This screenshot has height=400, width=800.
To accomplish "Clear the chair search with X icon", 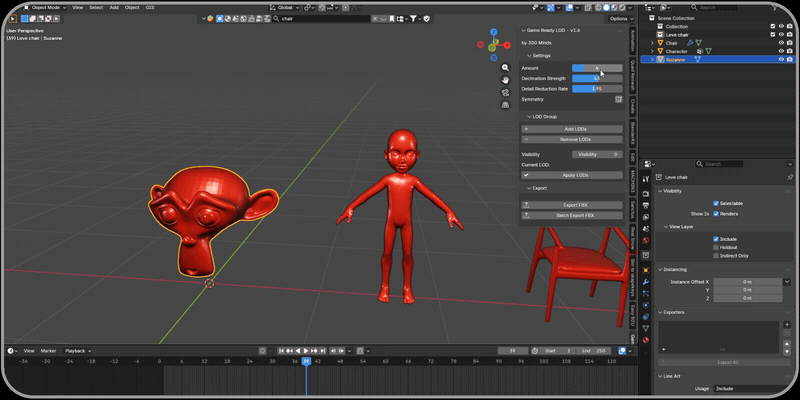I will [375, 18].
